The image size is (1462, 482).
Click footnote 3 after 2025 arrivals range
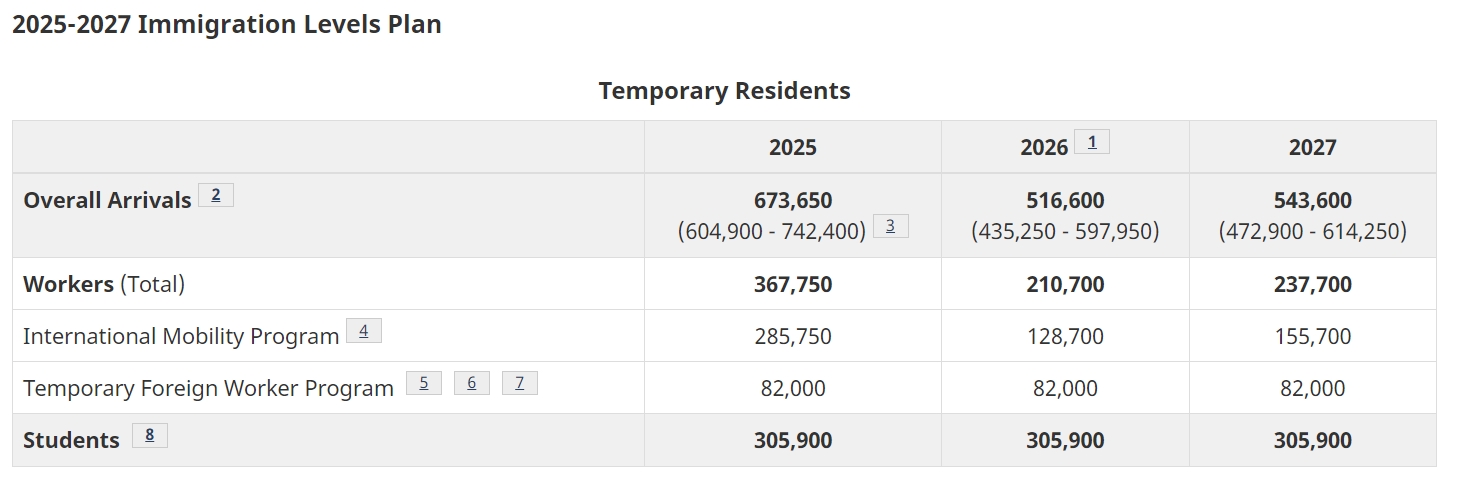coord(890,226)
